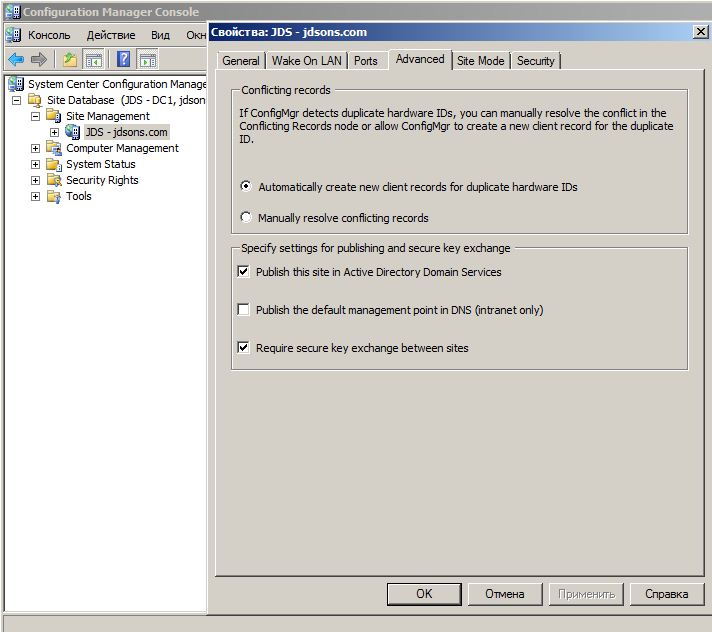This screenshot has width=712, height=632.
Task: Select the Security Rights tree item
Action: tap(102, 180)
